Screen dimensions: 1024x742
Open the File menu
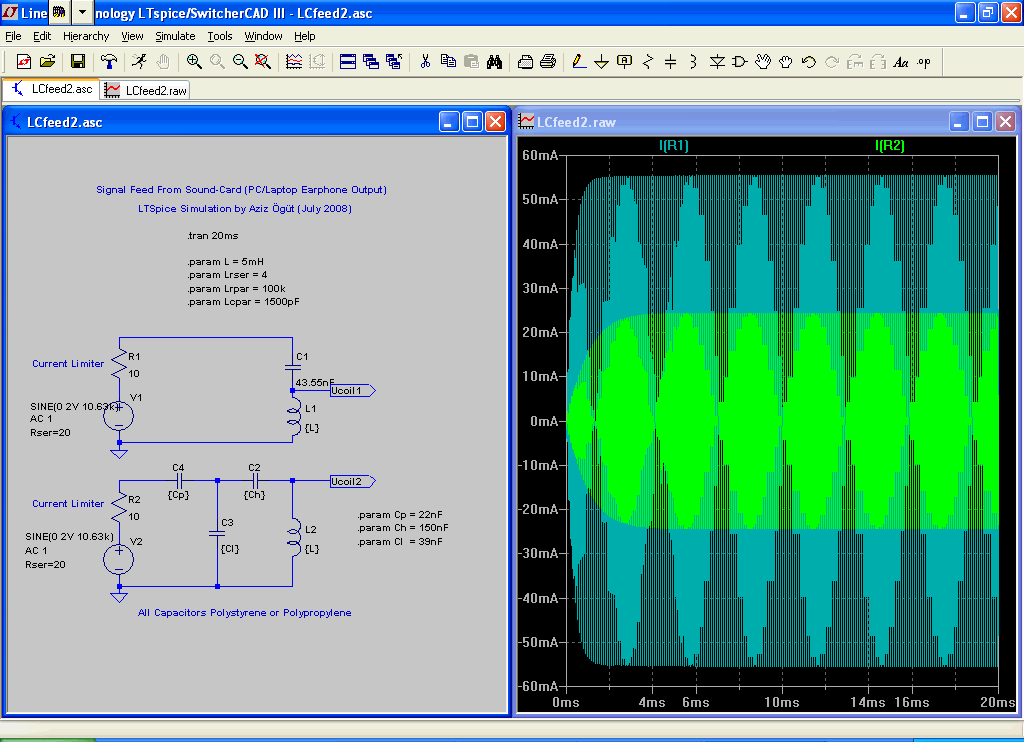pos(13,36)
